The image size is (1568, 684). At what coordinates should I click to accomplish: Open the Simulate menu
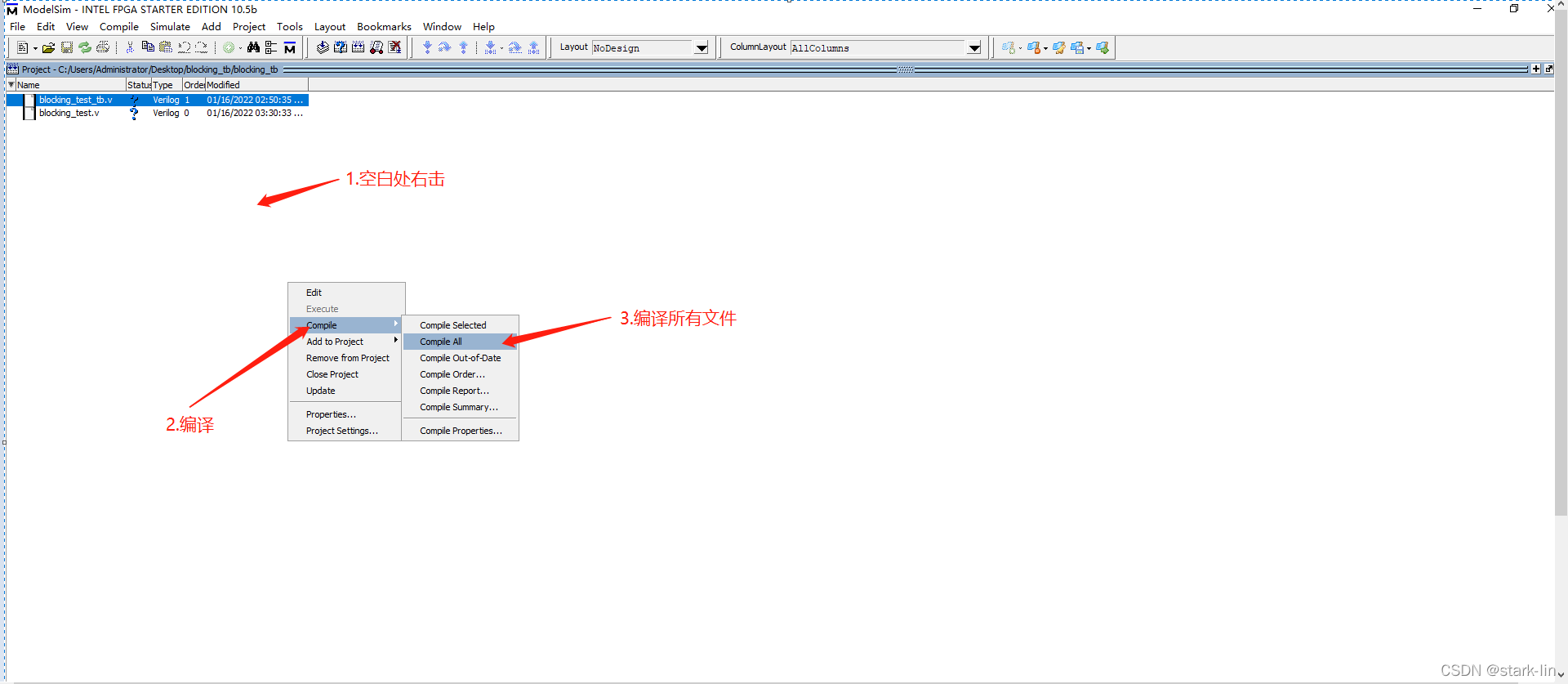point(170,27)
